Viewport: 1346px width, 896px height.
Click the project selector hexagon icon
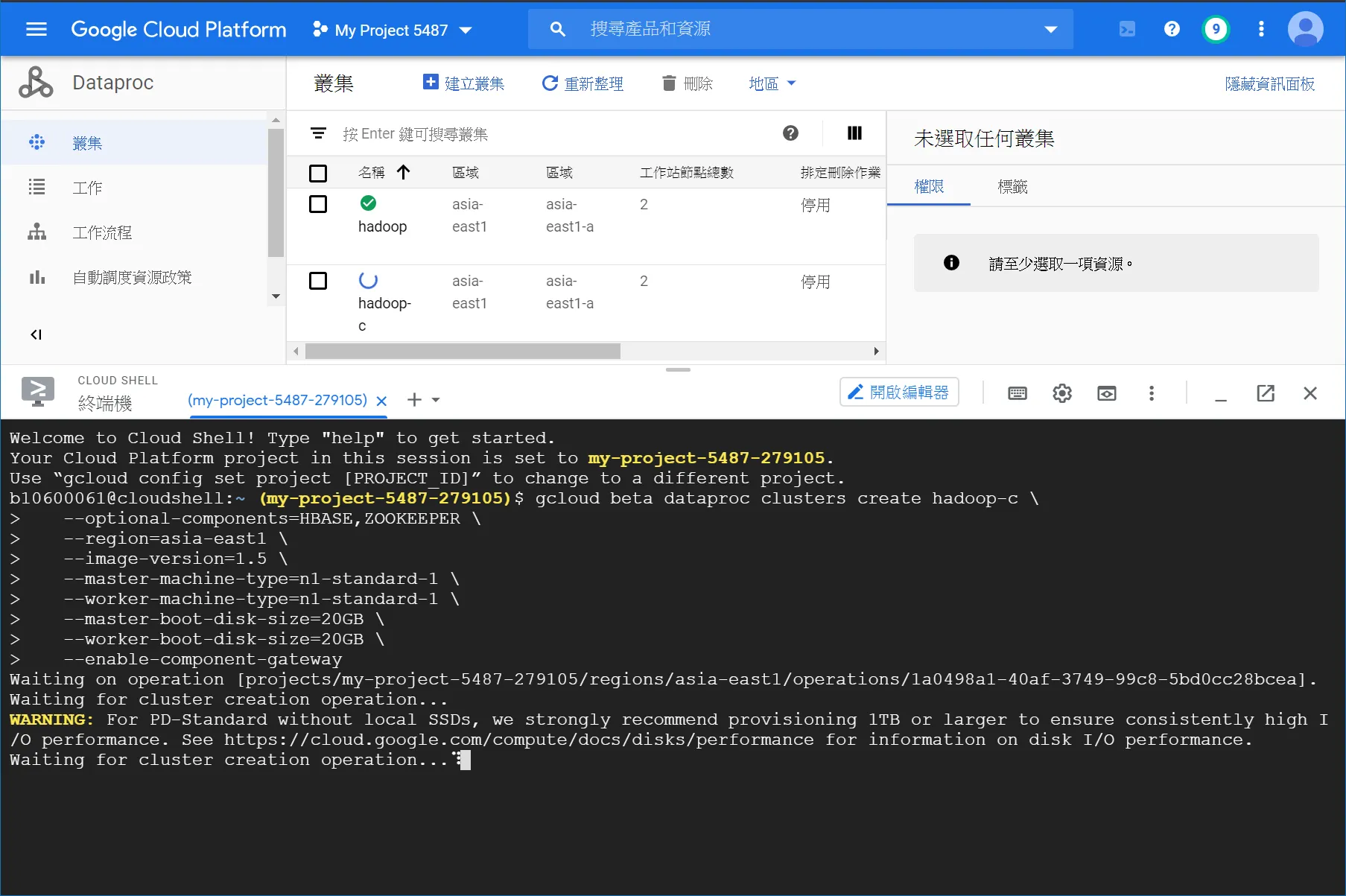(320, 29)
